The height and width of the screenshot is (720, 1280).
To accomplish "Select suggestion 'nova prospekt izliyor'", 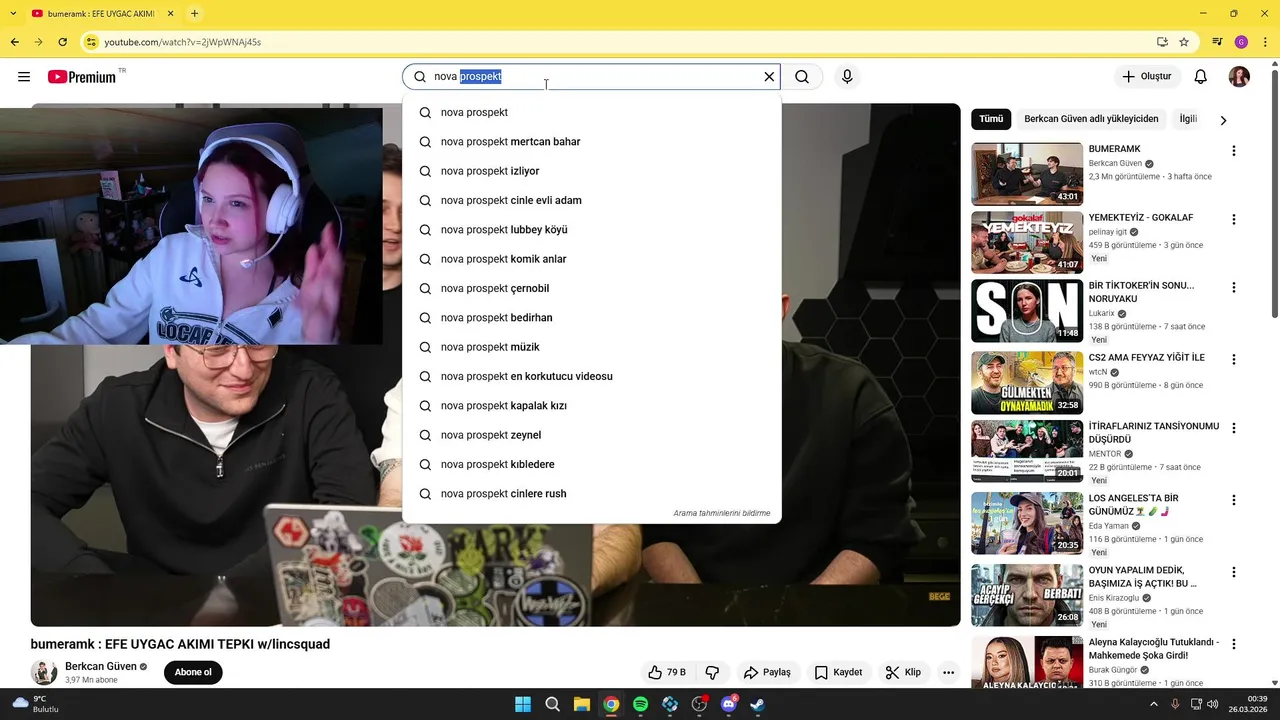I will (592, 171).
